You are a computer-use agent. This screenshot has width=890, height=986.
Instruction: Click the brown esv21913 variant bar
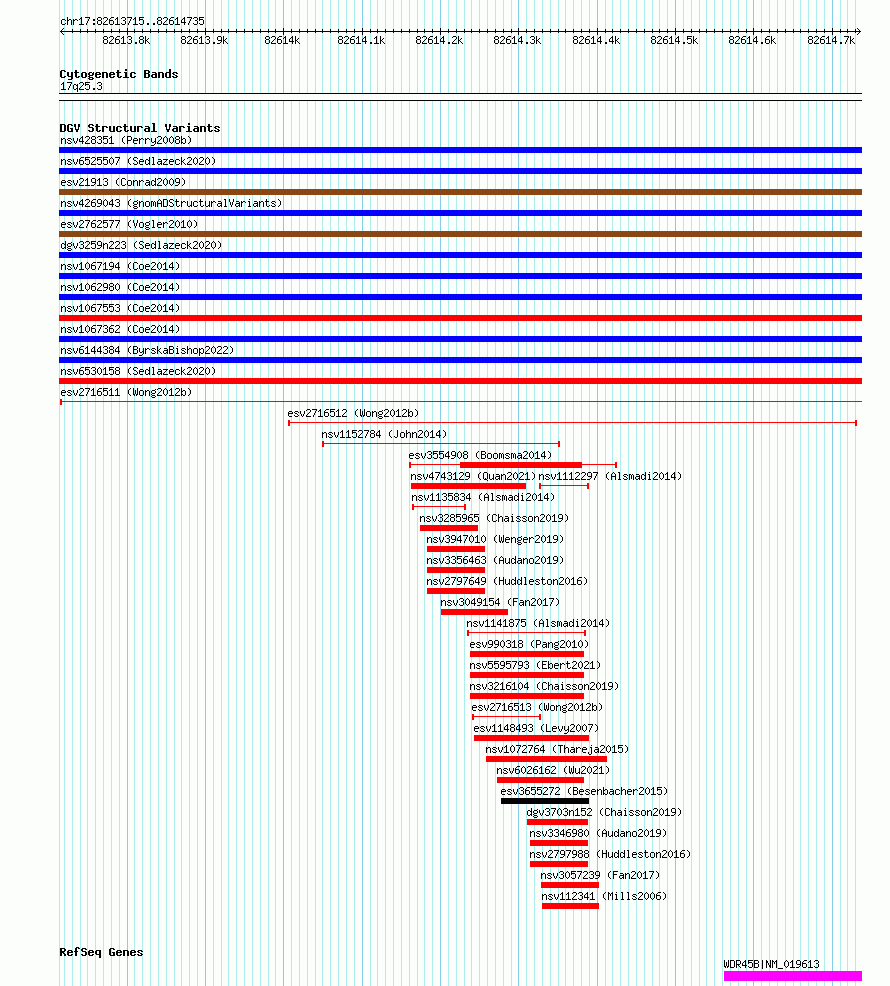coord(460,192)
